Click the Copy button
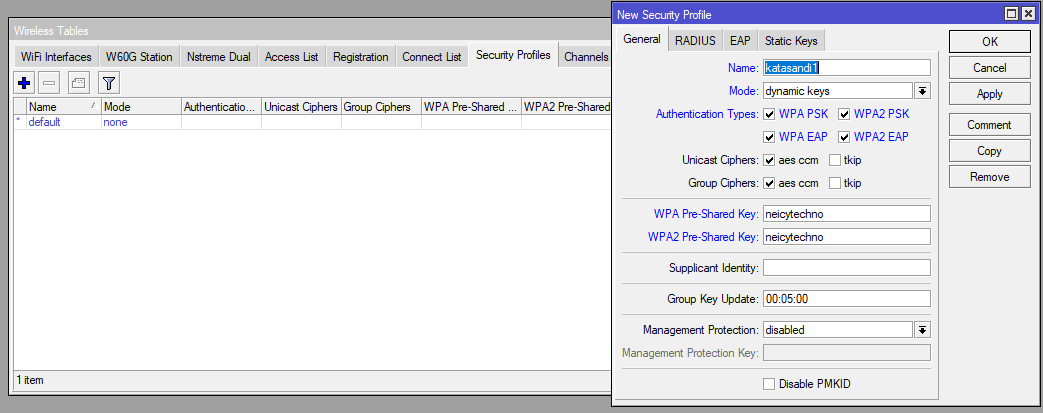 (990, 151)
